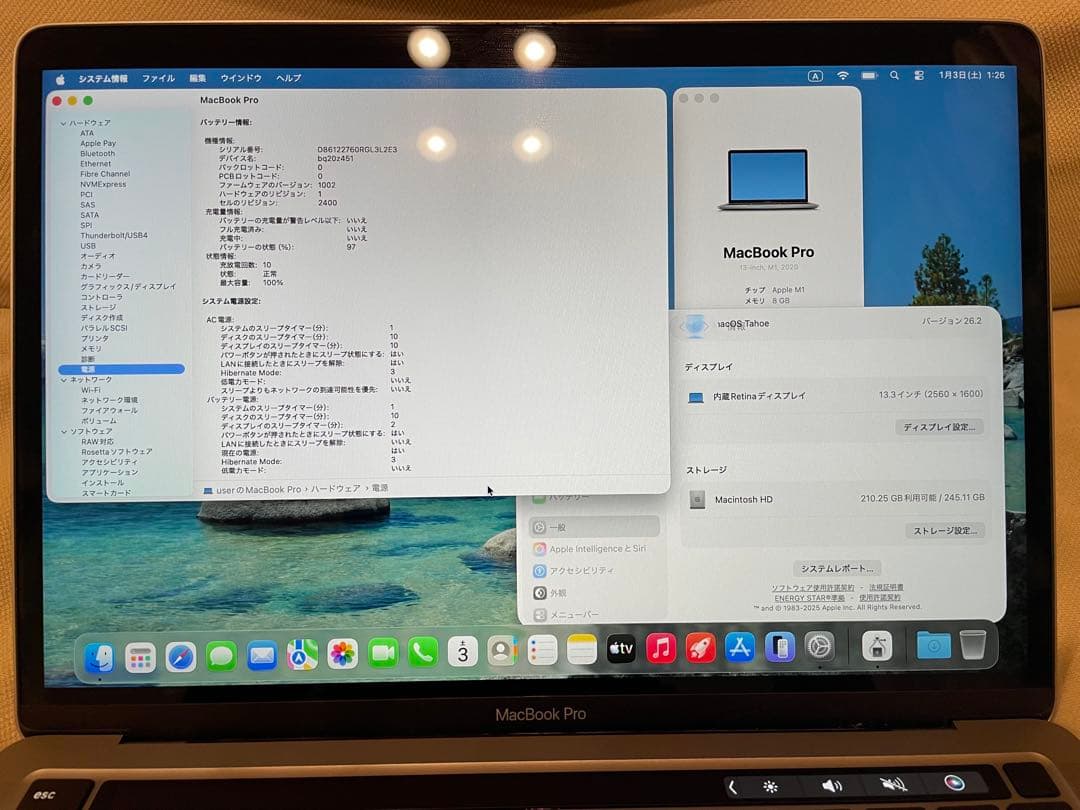Open the Photos app in the Dock
Viewport: 1080px width, 810px height.
pos(340,652)
